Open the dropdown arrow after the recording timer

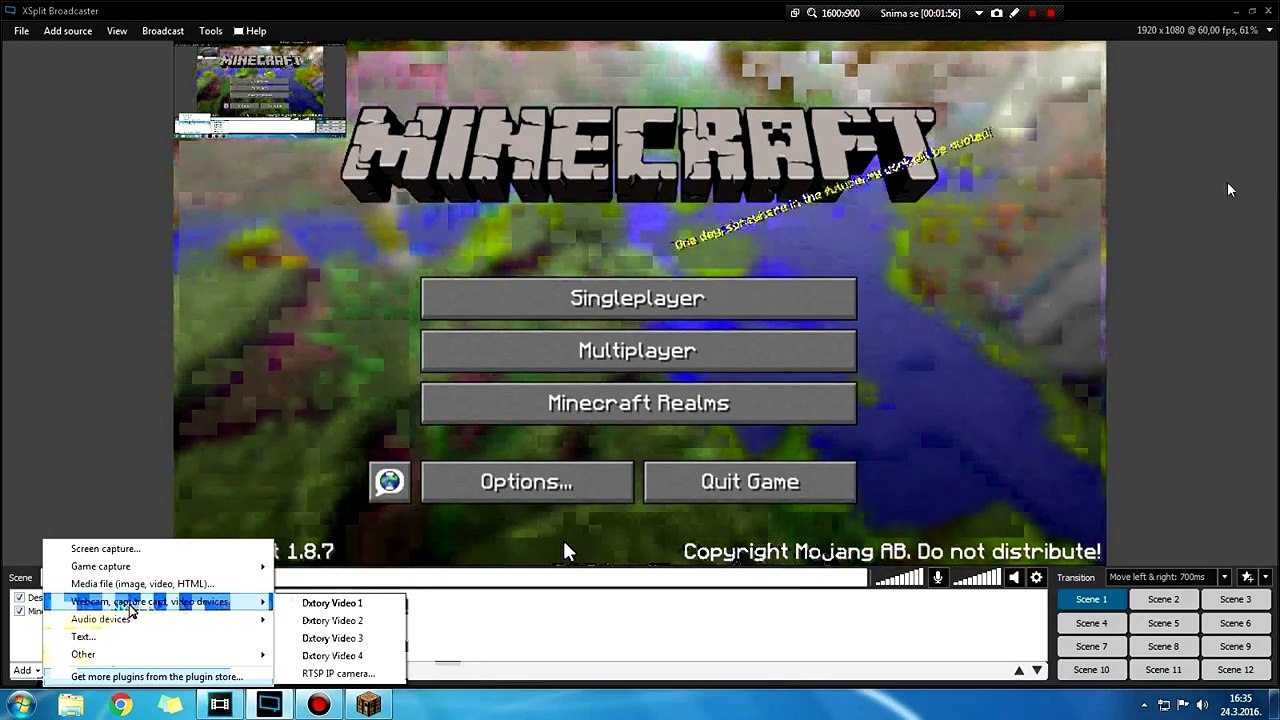[x=978, y=13]
